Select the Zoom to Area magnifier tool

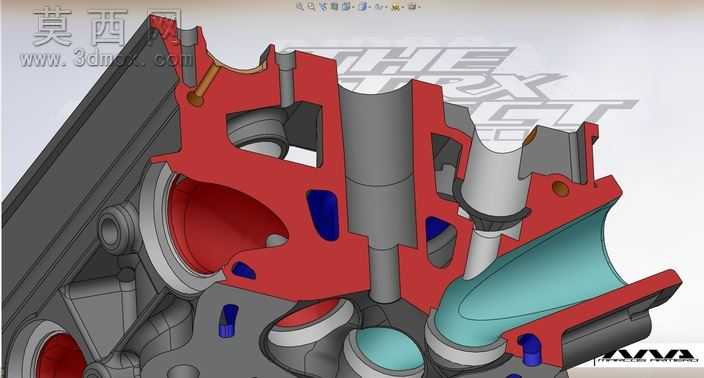(311, 6)
